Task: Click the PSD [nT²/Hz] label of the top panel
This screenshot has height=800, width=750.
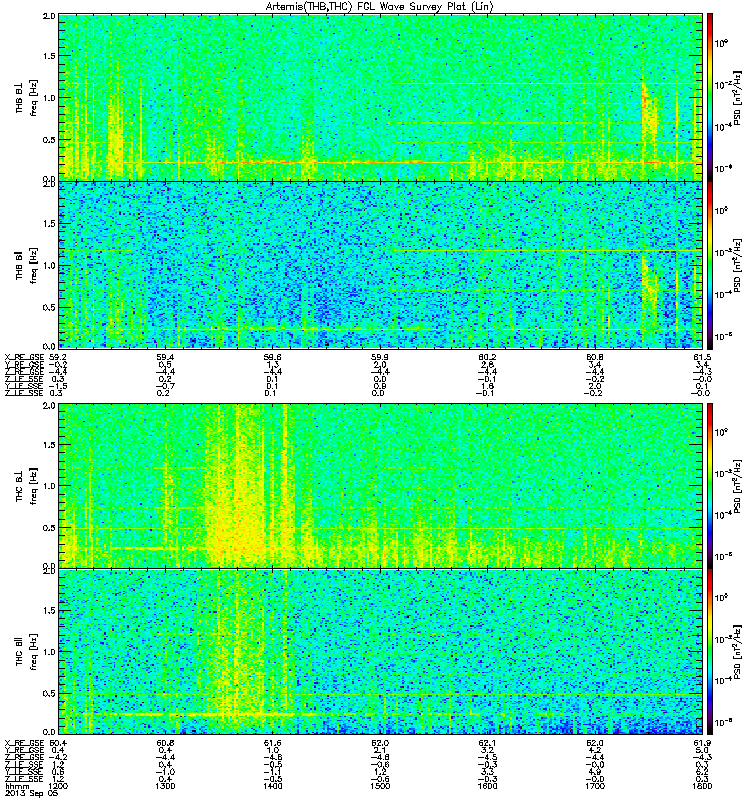Action: [737, 97]
